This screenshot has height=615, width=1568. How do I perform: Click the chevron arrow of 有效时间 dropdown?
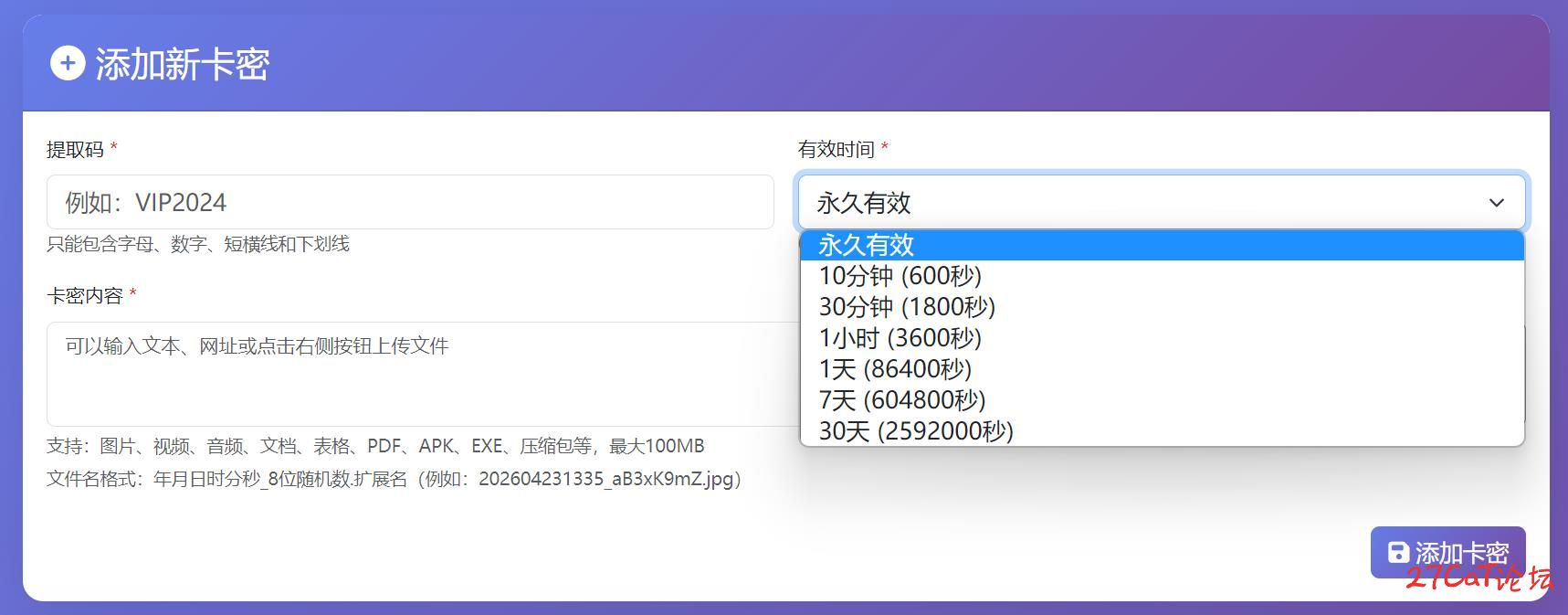tap(1496, 203)
